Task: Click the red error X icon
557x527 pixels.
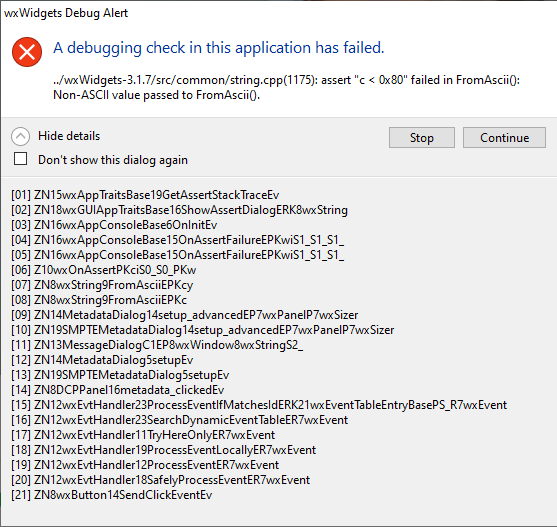Action: click(27, 52)
